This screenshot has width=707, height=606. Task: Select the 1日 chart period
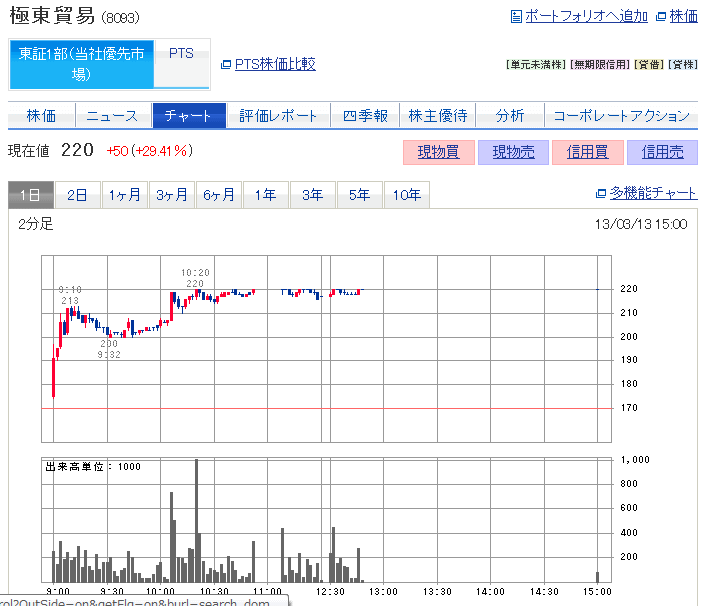[x=31, y=195]
